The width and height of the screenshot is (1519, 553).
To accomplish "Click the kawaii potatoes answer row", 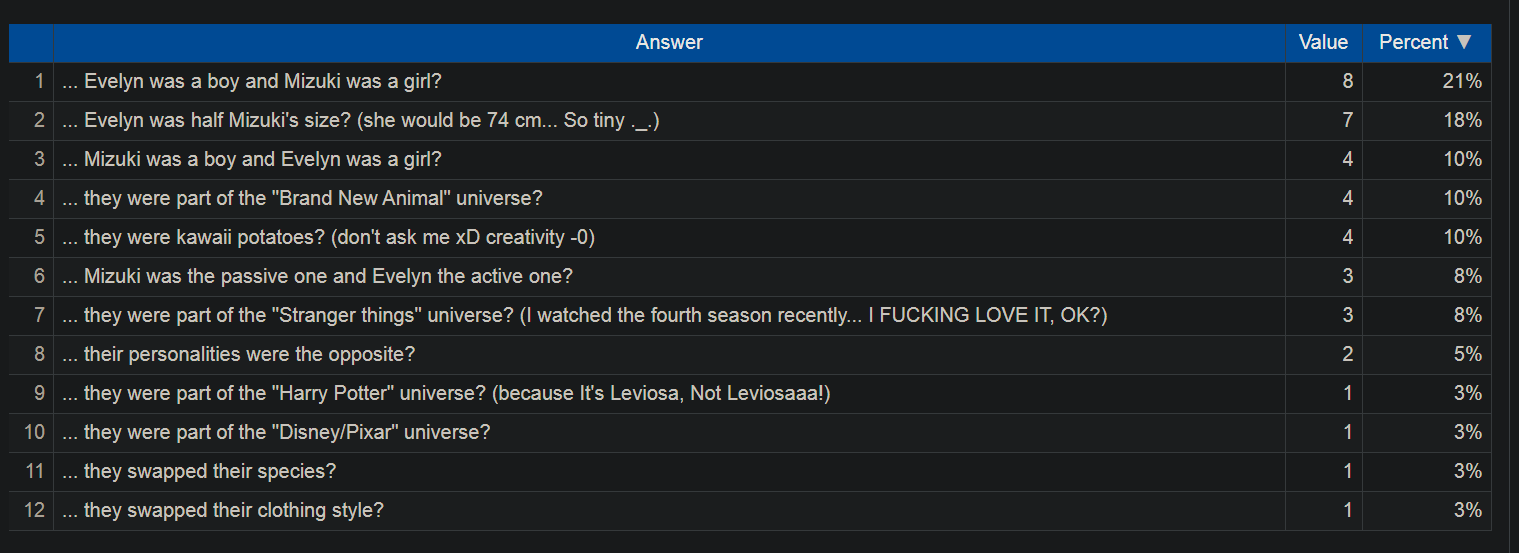I will (750, 237).
